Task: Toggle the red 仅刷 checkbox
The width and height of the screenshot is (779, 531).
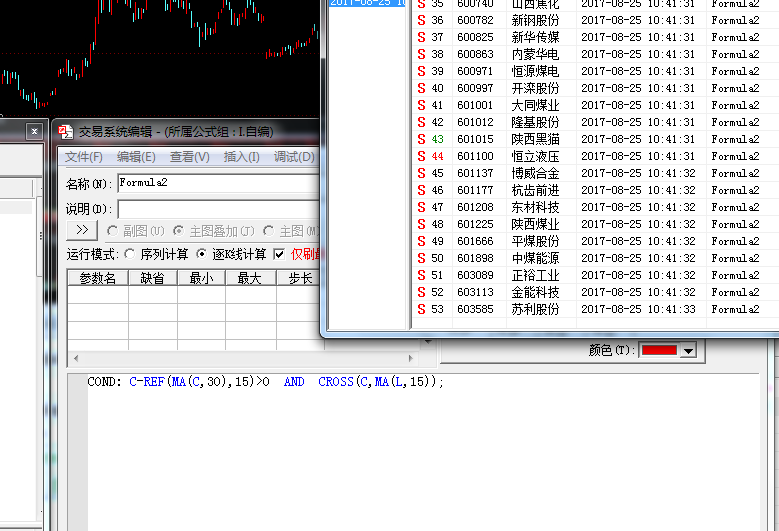Action: click(x=279, y=254)
